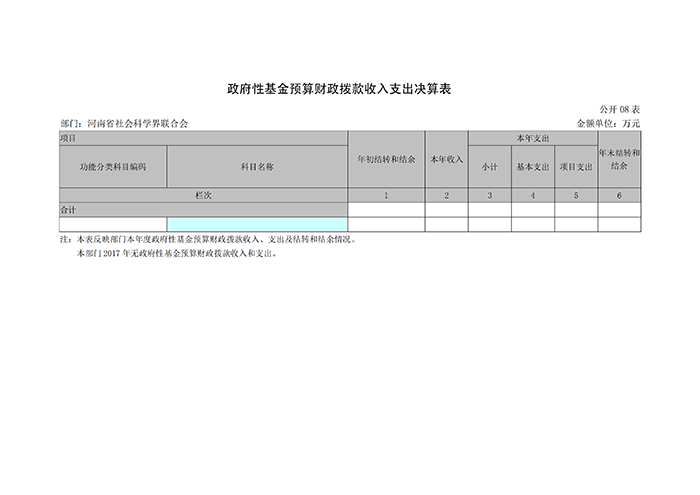
Task: Click column number 5 cell
Action: (576, 196)
